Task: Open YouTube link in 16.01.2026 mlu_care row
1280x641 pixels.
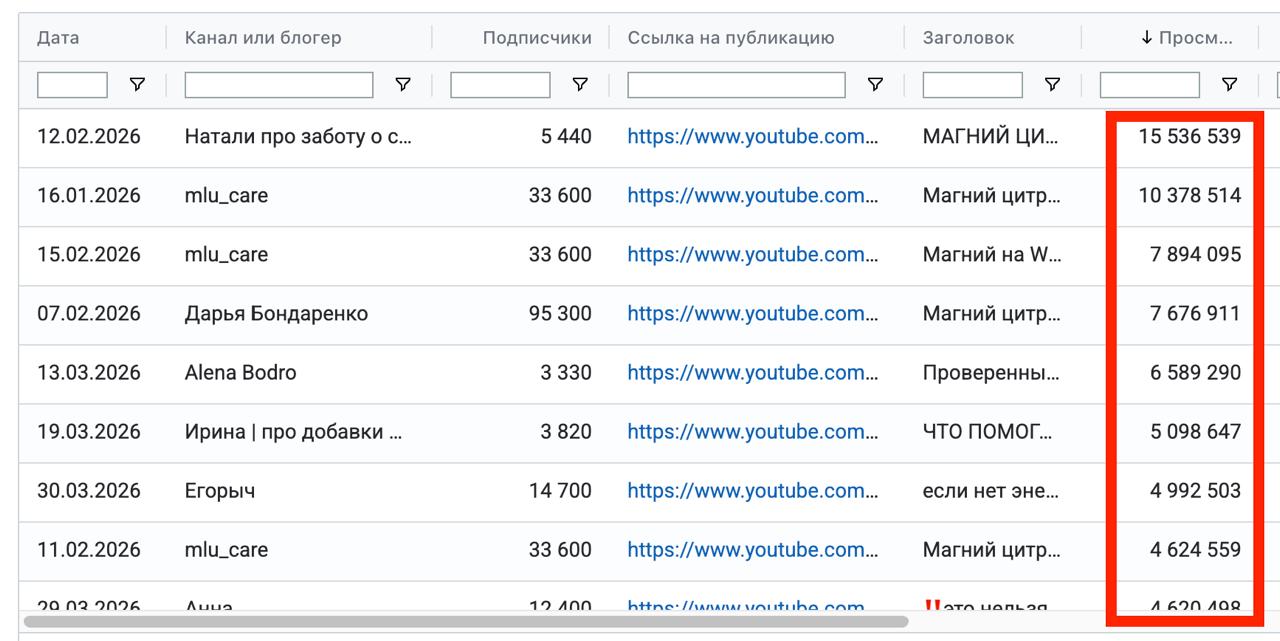Action: click(753, 196)
